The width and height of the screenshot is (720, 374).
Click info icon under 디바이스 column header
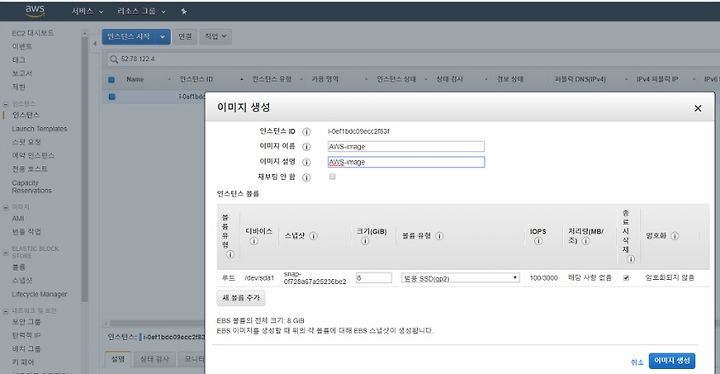253,241
